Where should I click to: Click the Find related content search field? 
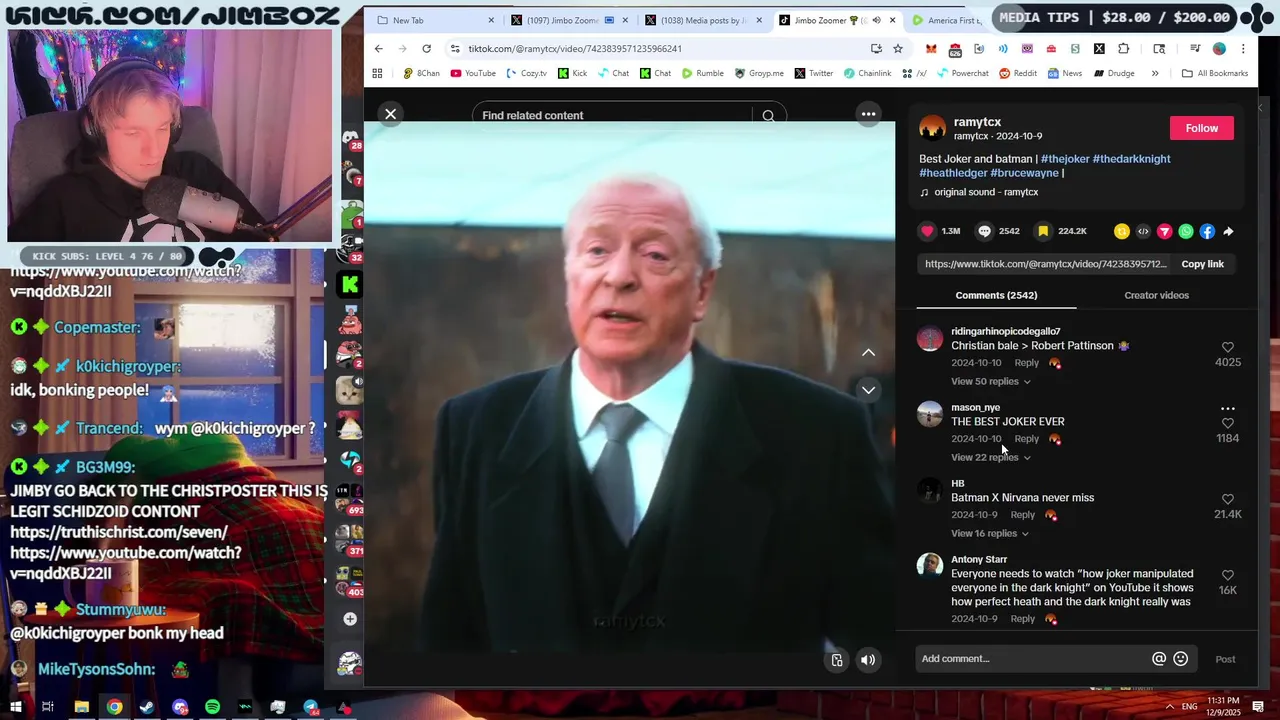(612, 116)
